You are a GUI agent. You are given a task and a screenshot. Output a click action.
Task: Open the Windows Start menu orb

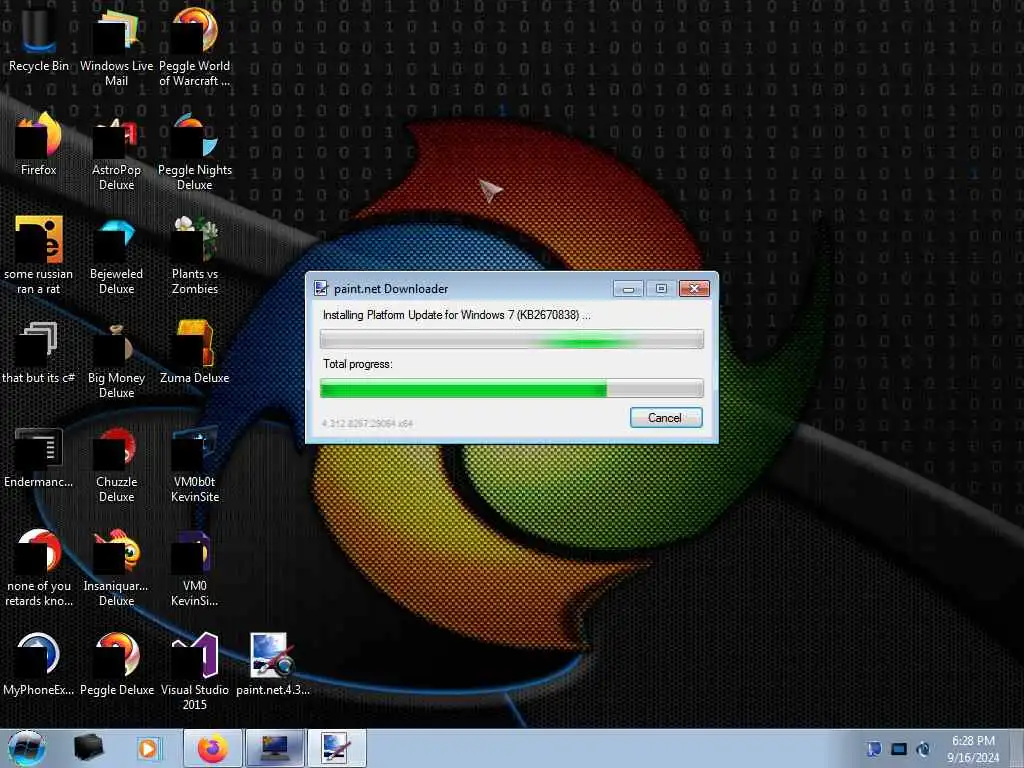pos(27,748)
